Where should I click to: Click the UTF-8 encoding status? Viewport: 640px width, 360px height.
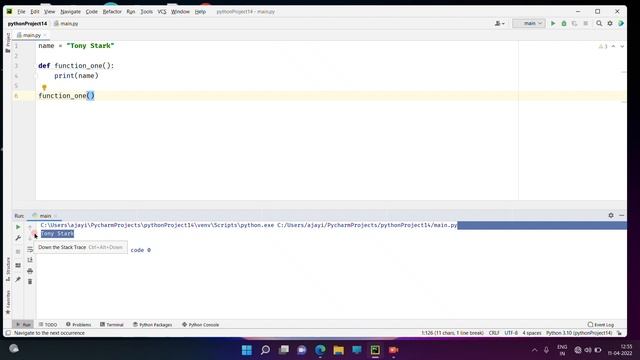[x=511, y=333]
